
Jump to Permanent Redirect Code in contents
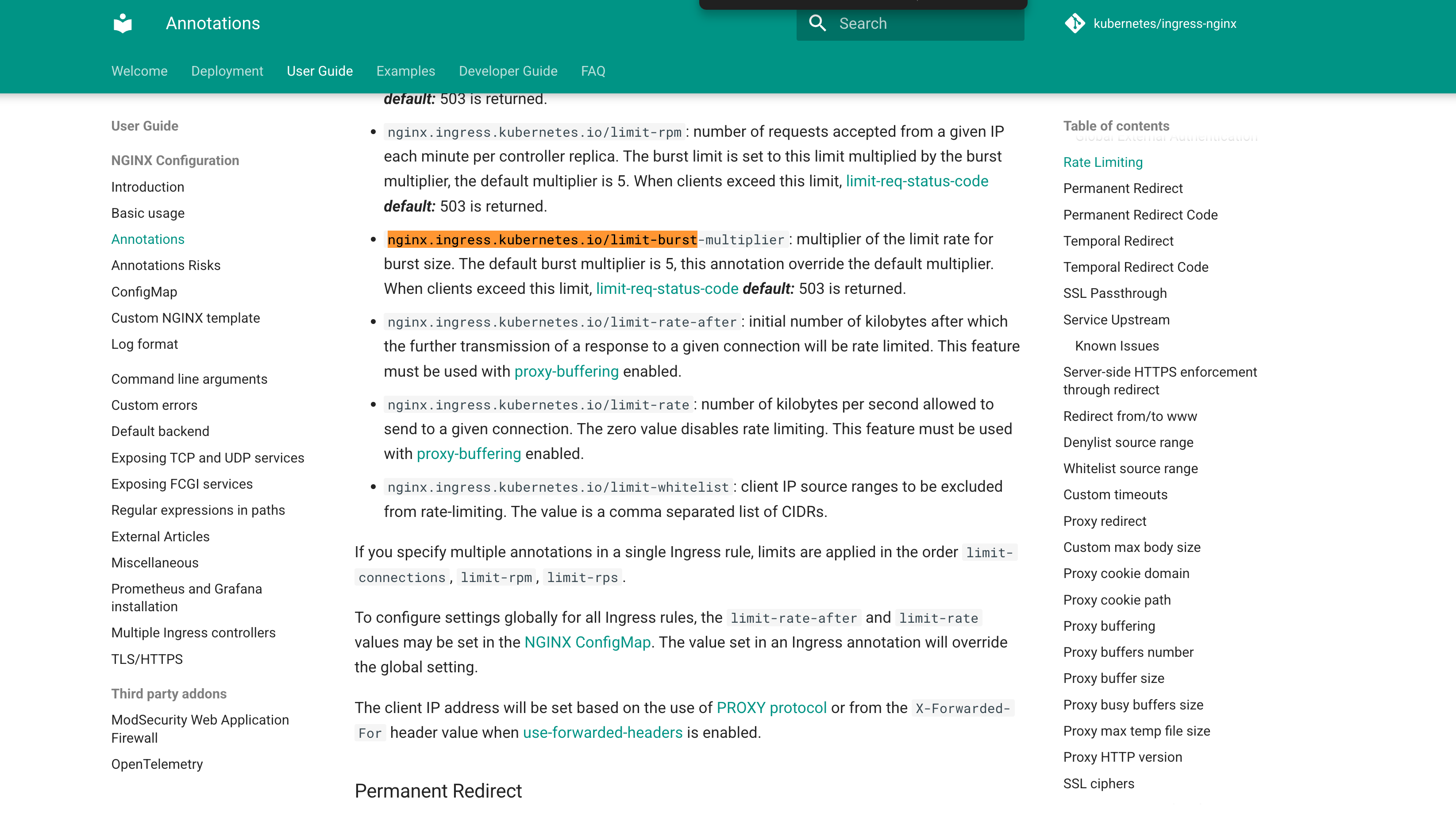point(1140,215)
